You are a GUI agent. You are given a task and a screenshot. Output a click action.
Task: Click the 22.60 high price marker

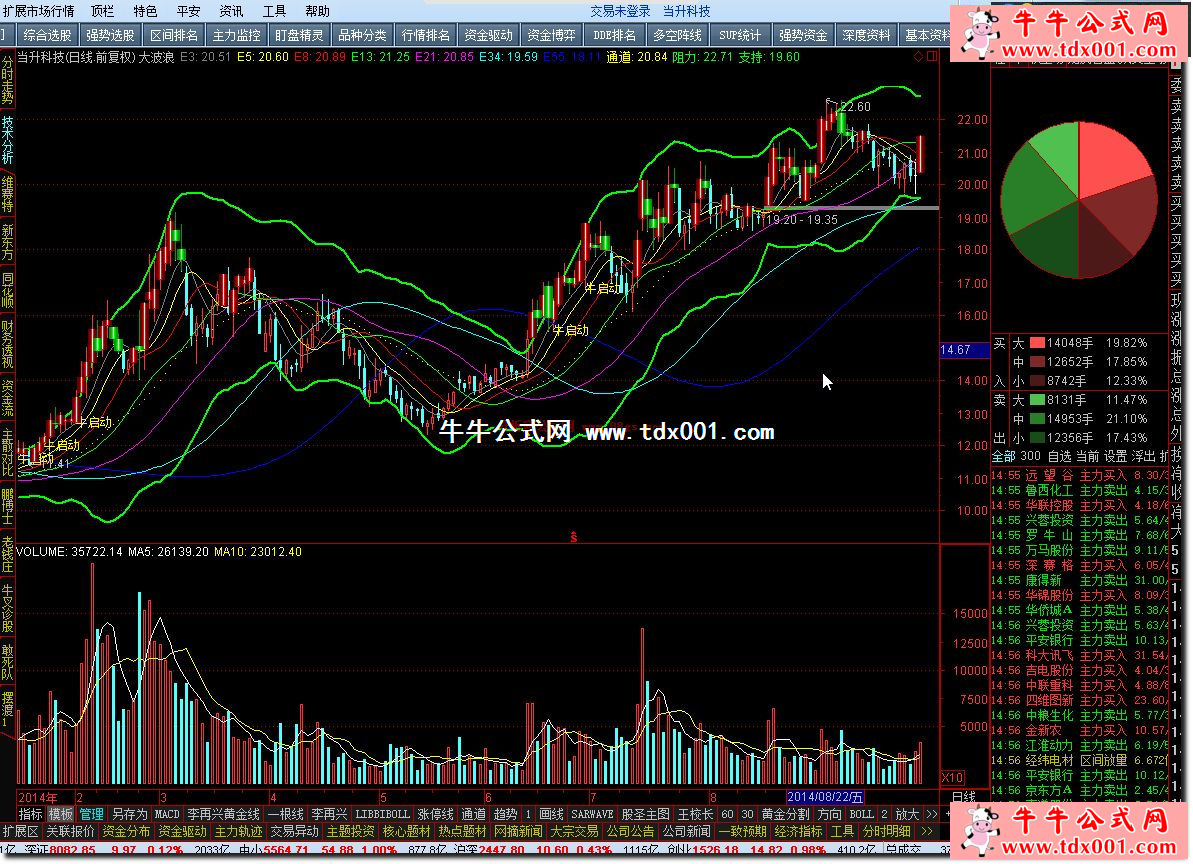854,106
